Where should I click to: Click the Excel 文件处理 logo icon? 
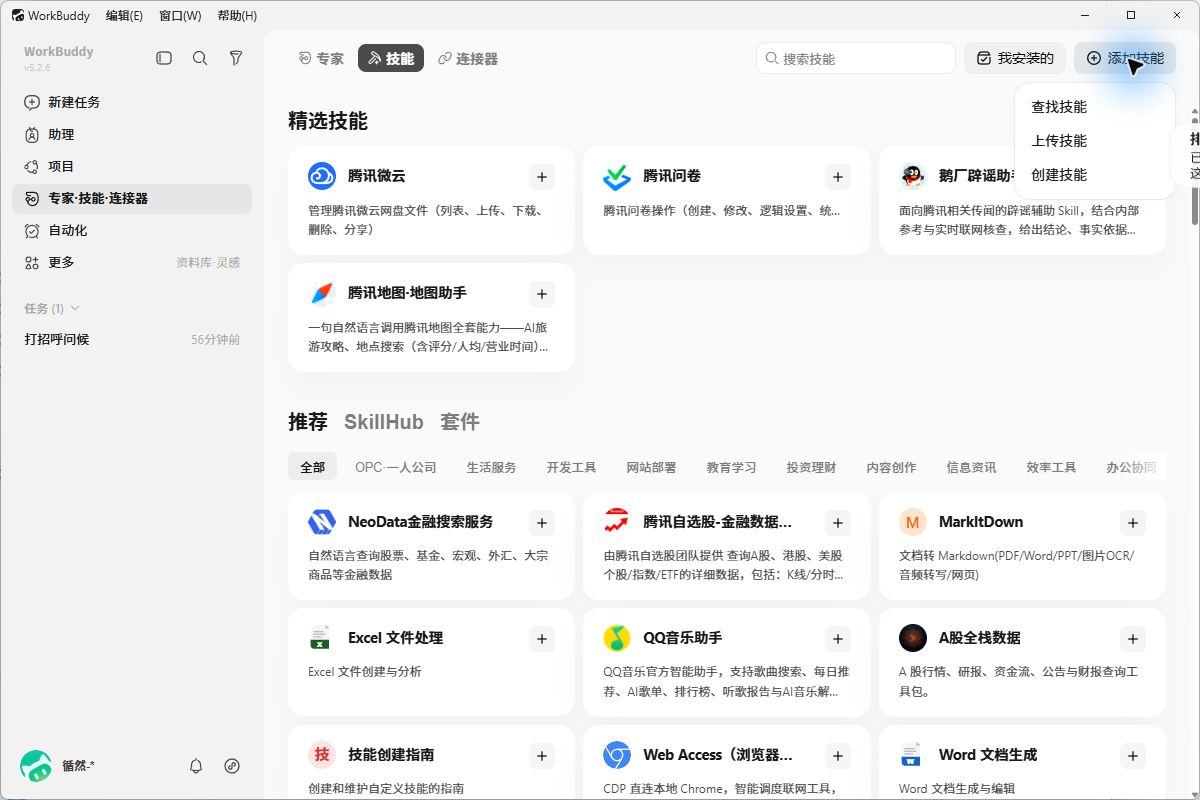(x=322, y=638)
